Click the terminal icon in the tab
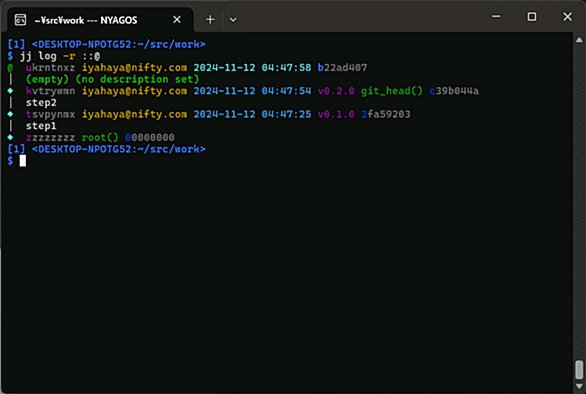The height and width of the screenshot is (394, 586). click(20, 19)
